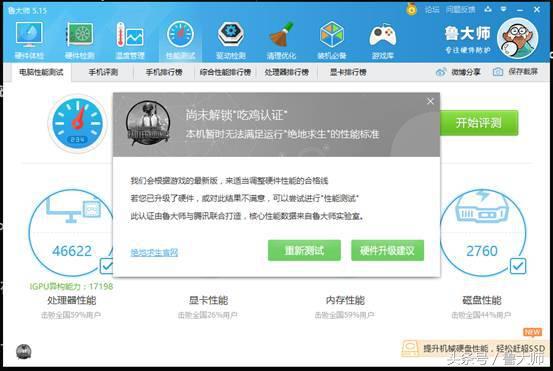Click the speedometer gauge icon

(77, 123)
